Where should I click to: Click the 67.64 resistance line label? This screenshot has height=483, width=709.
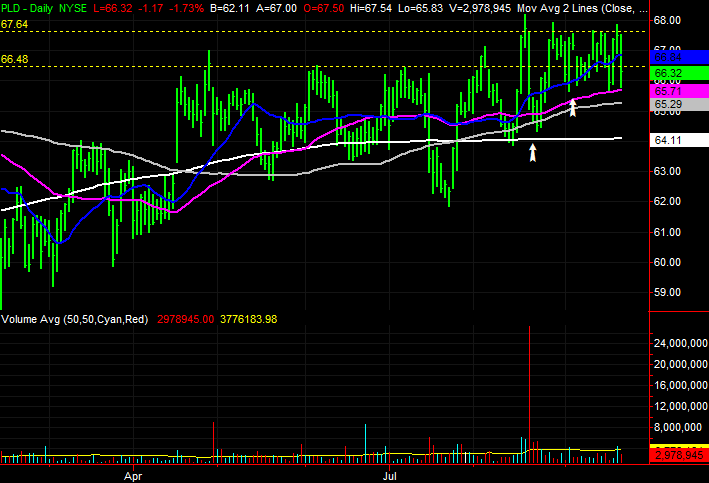14,24
